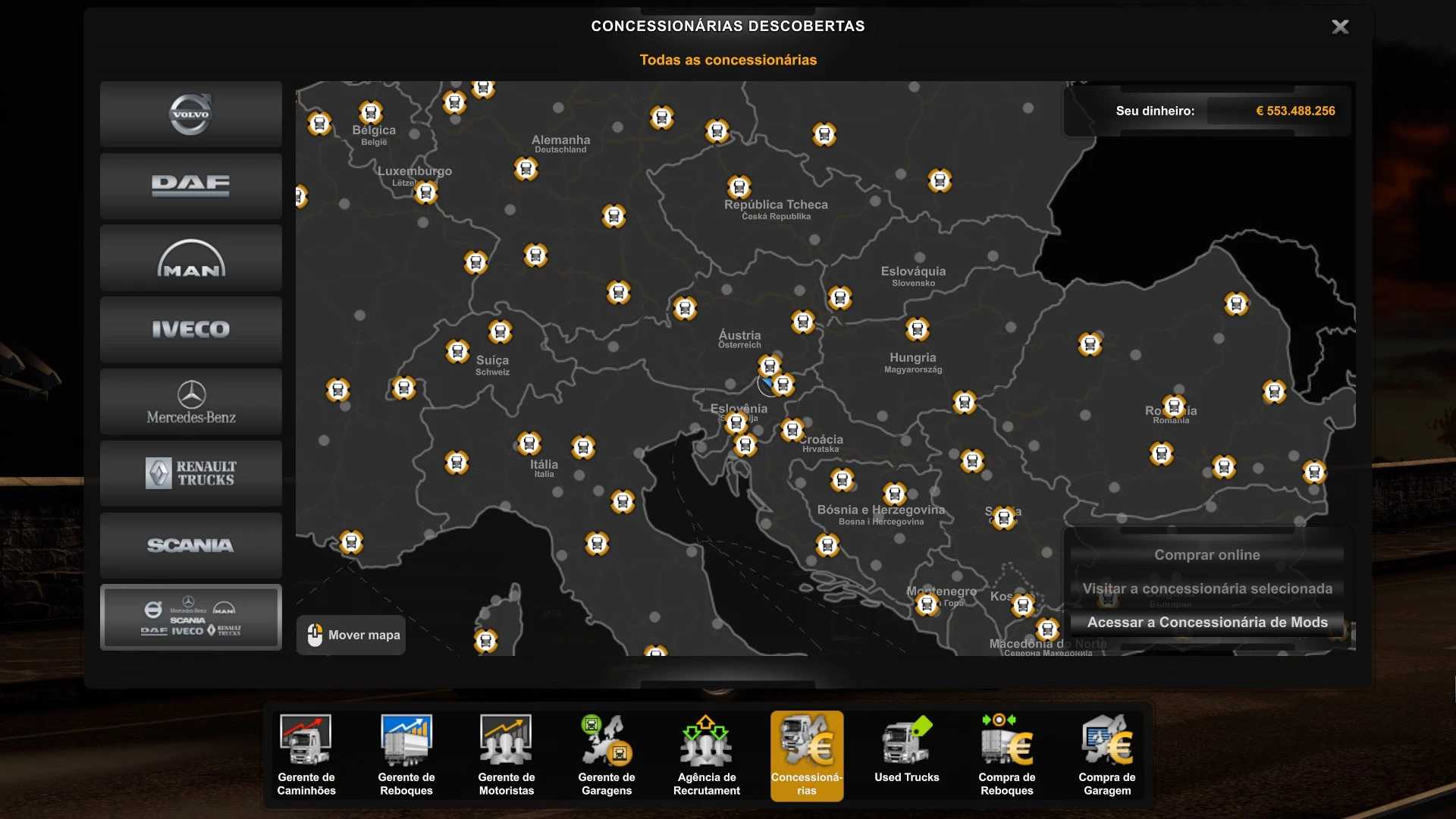
Task: Select the MAN brand filter
Action: click(x=190, y=258)
